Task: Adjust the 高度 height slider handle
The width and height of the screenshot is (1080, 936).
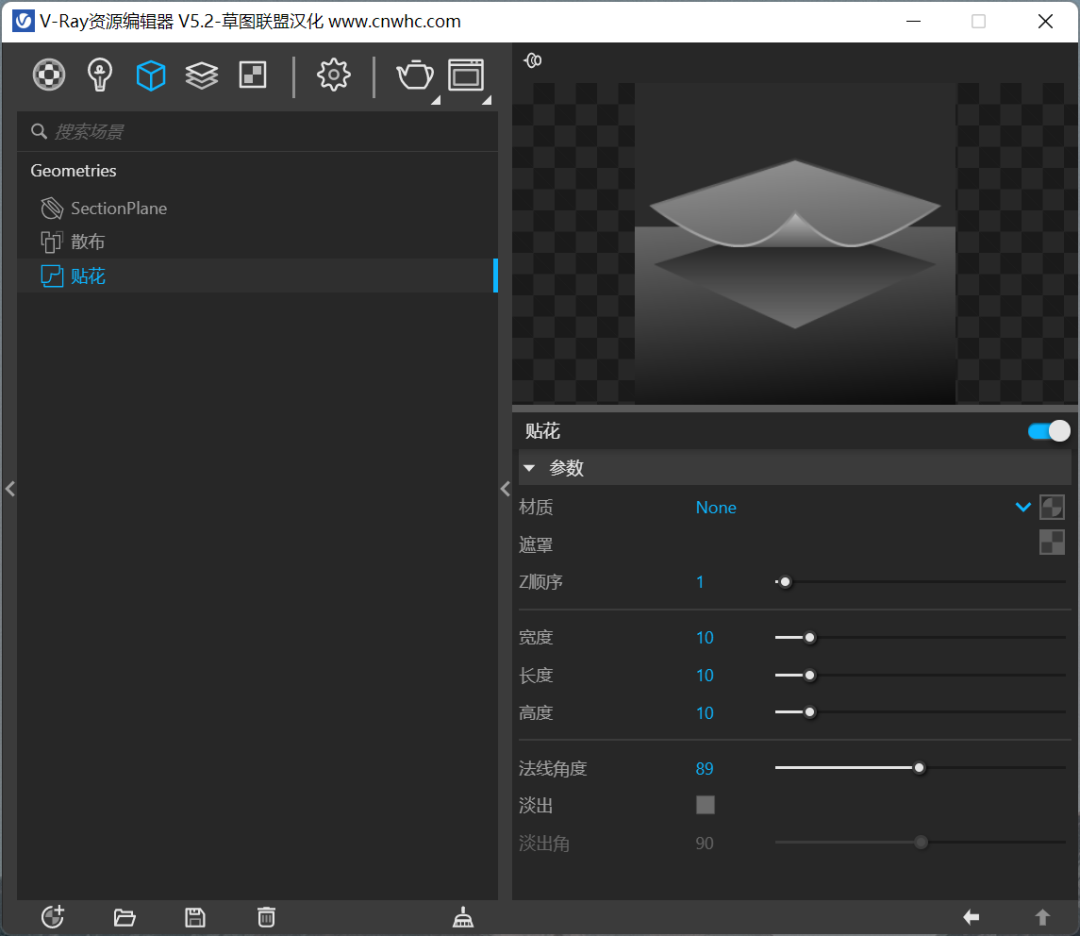Action: click(810, 712)
